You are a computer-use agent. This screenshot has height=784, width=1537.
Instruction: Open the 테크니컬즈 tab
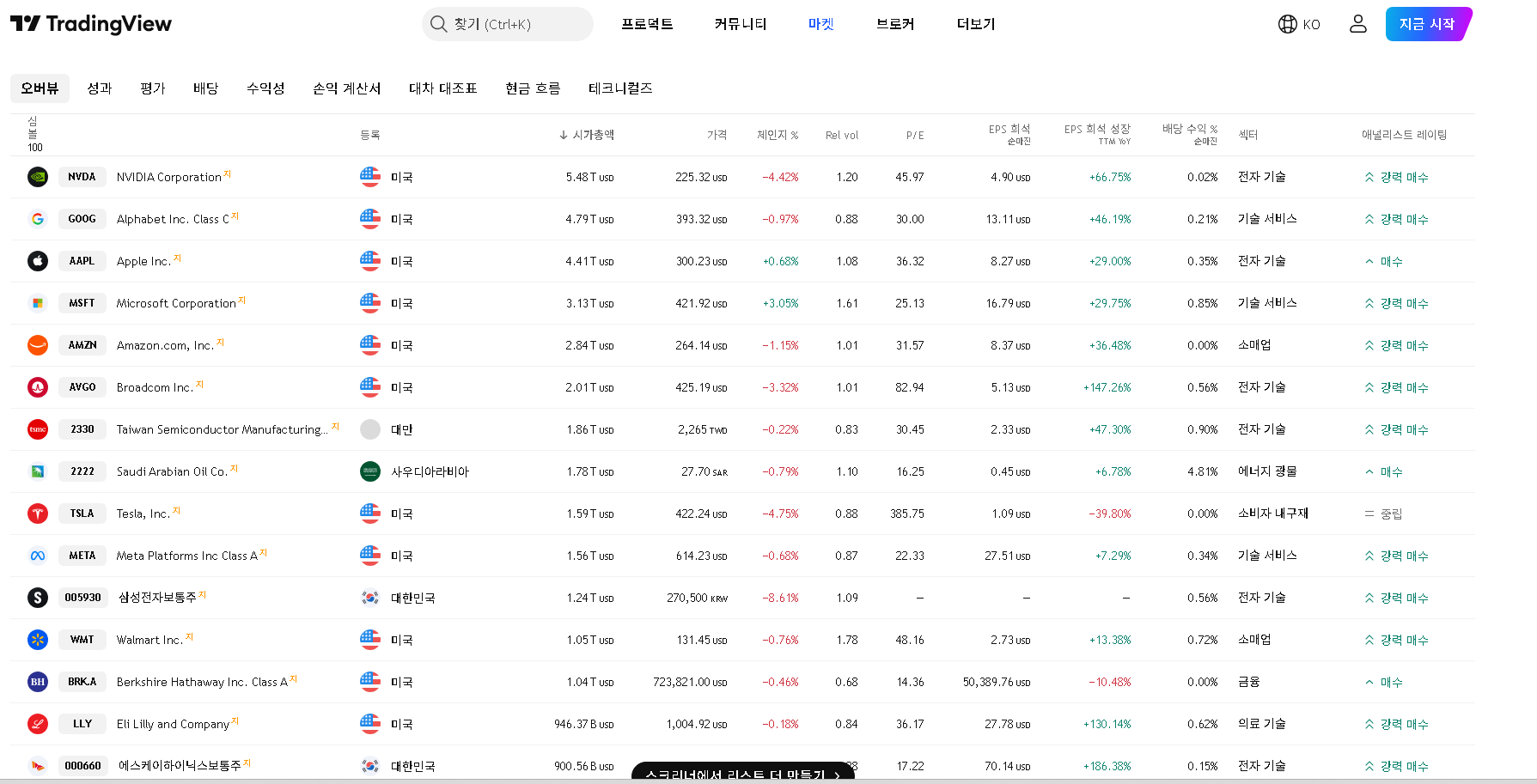pyautogui.click(x=620, y=88)
